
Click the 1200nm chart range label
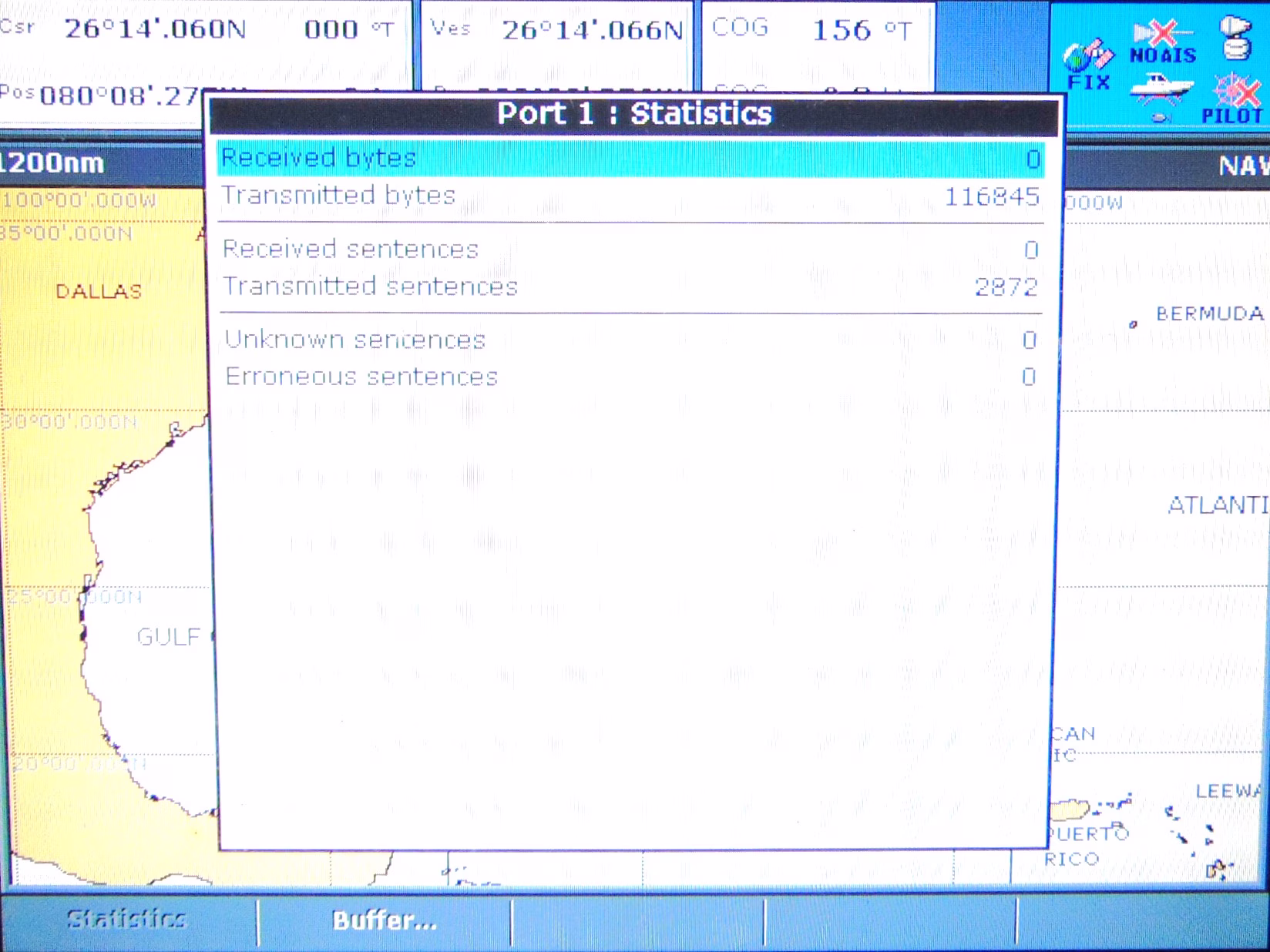[x=52, y=163]
